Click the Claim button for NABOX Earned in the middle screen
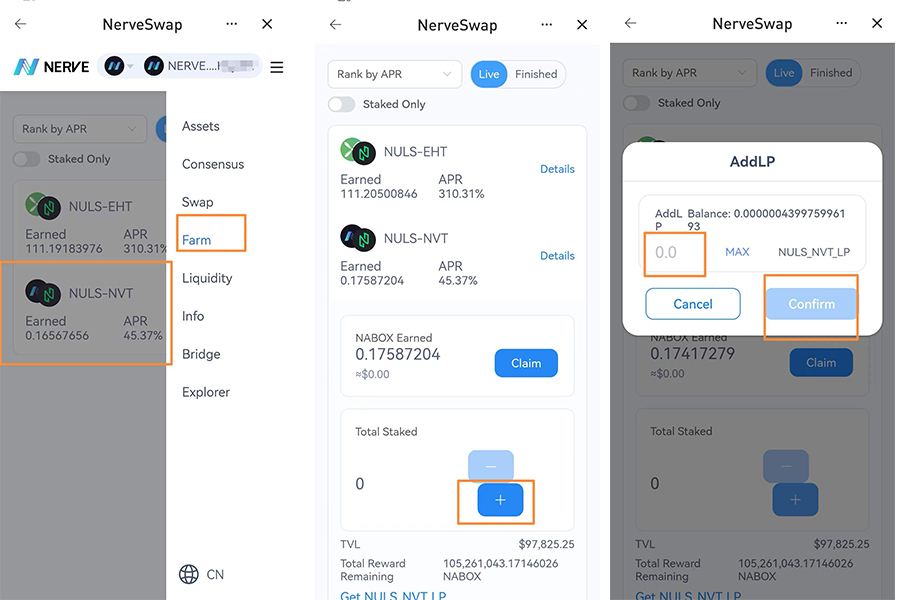Image resolution: width=900 pixels, height=600 pixels. point(526,363)
